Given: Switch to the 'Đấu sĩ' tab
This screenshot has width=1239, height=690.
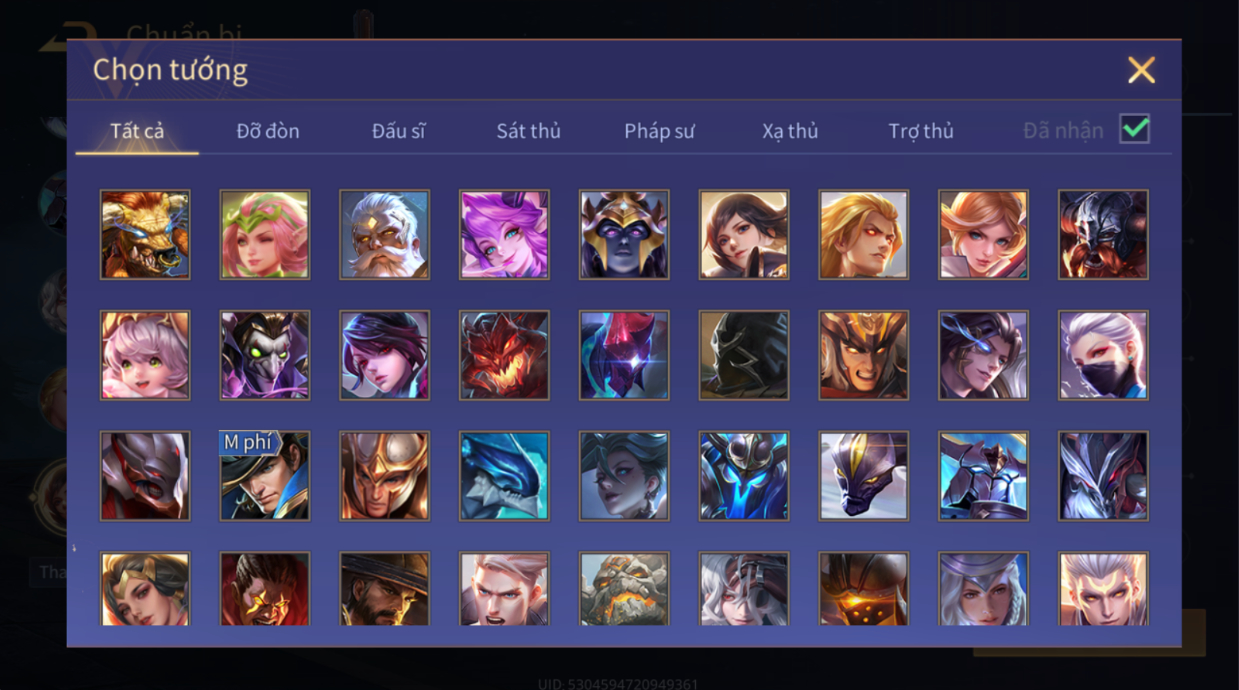Looking at the screenshot, I should coord(398,131).
